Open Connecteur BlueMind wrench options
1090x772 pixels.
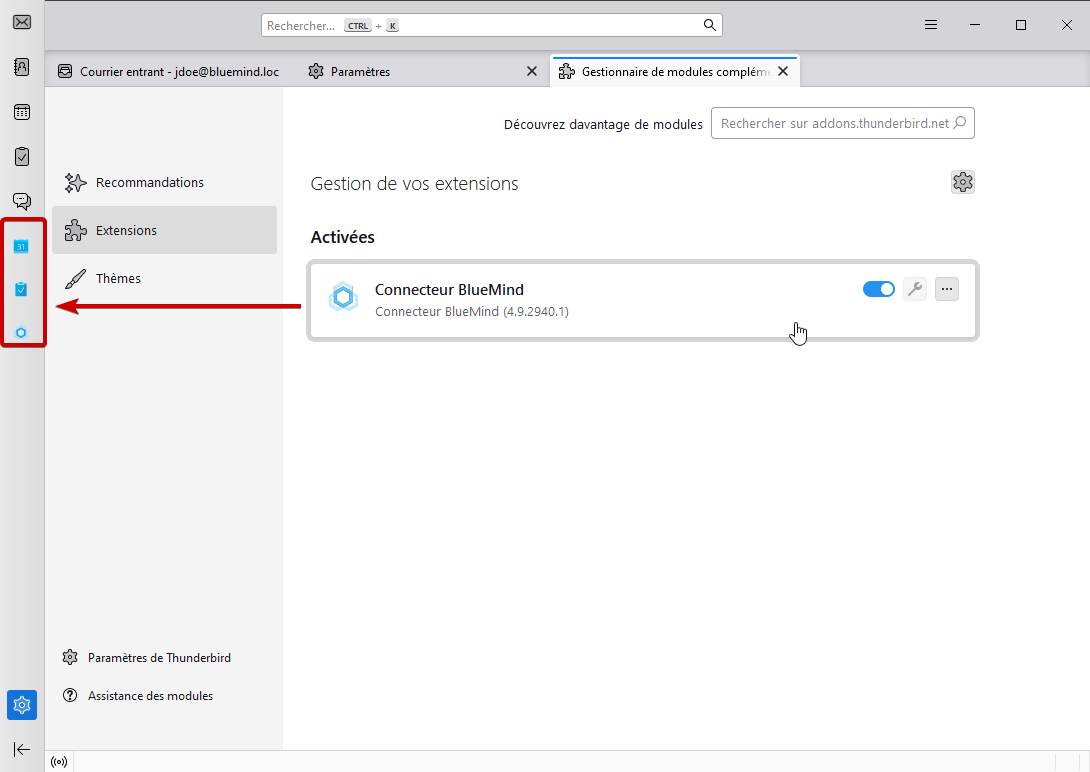(x=914, y=289)
